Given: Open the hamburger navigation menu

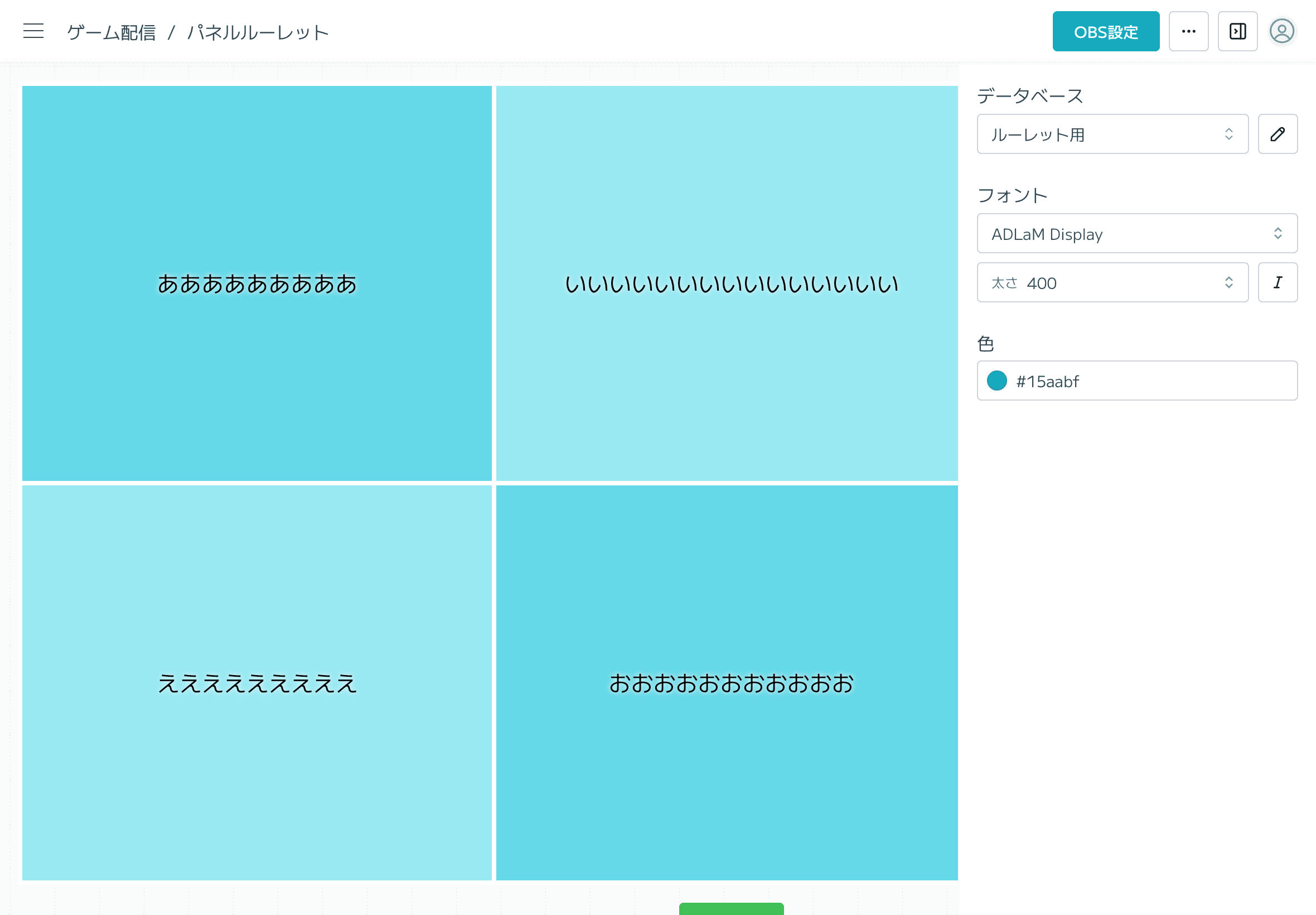Looking at the screenshot, I should click(x=33, y=31).
